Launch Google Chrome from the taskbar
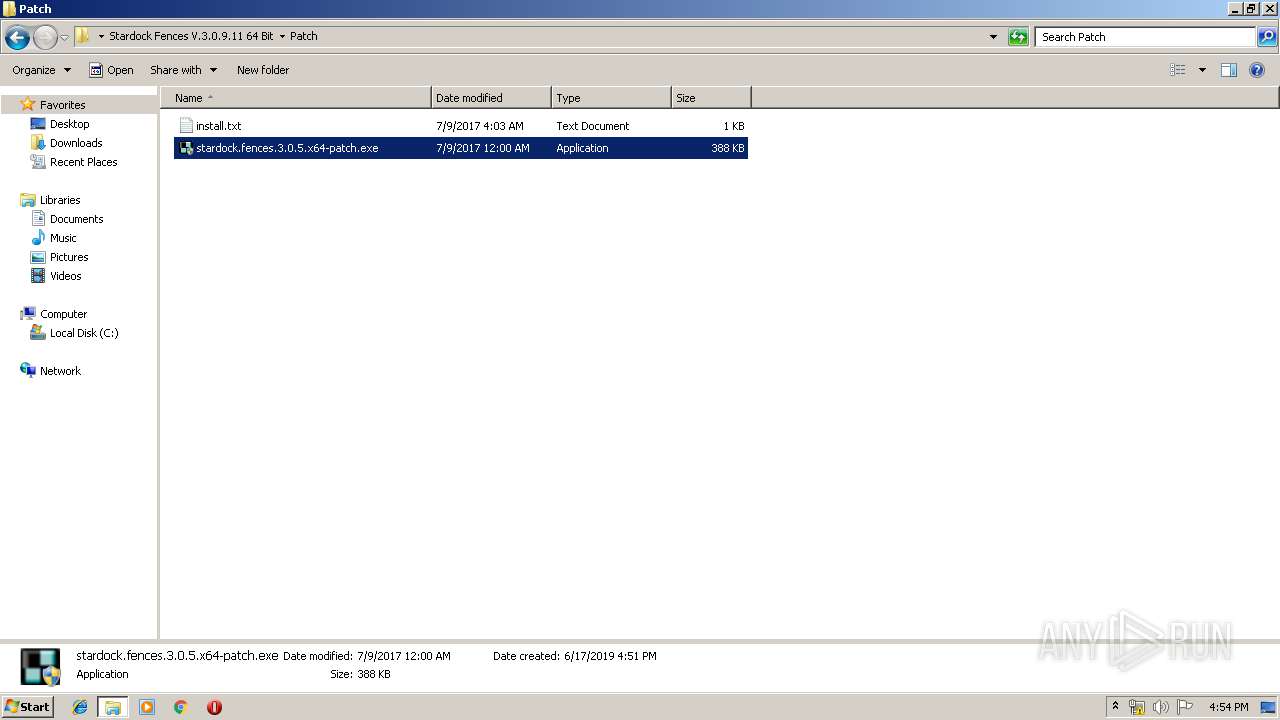The image size is (1280, 720). point(181,707)
